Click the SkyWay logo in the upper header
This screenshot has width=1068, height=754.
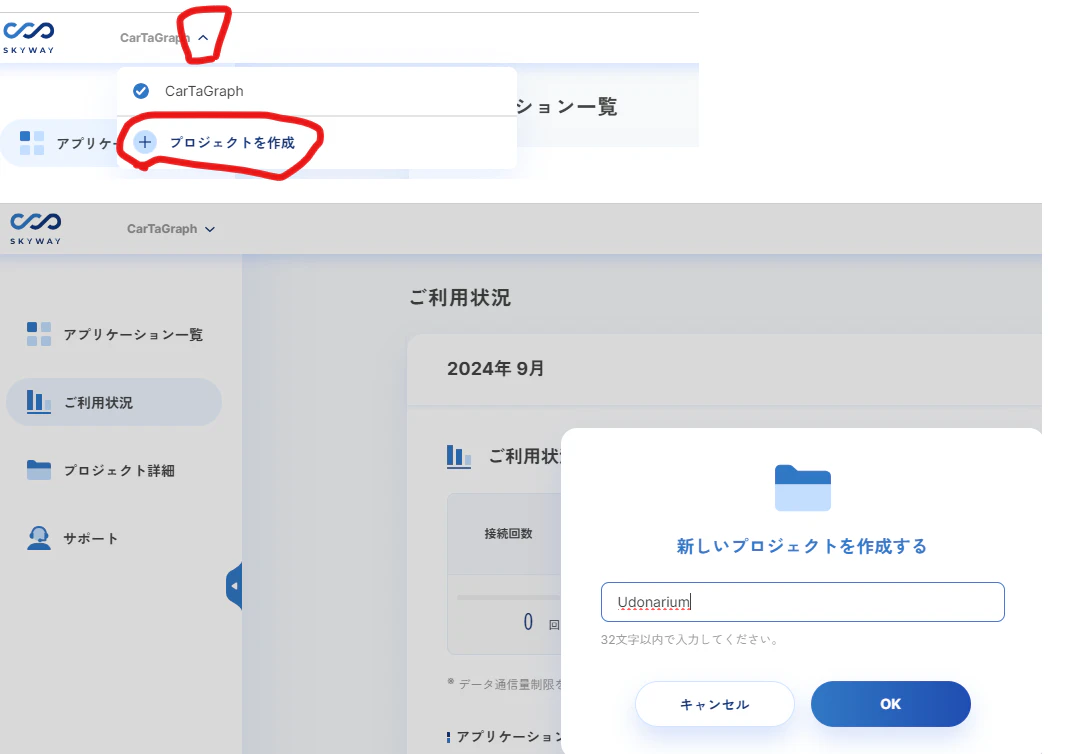29,37
